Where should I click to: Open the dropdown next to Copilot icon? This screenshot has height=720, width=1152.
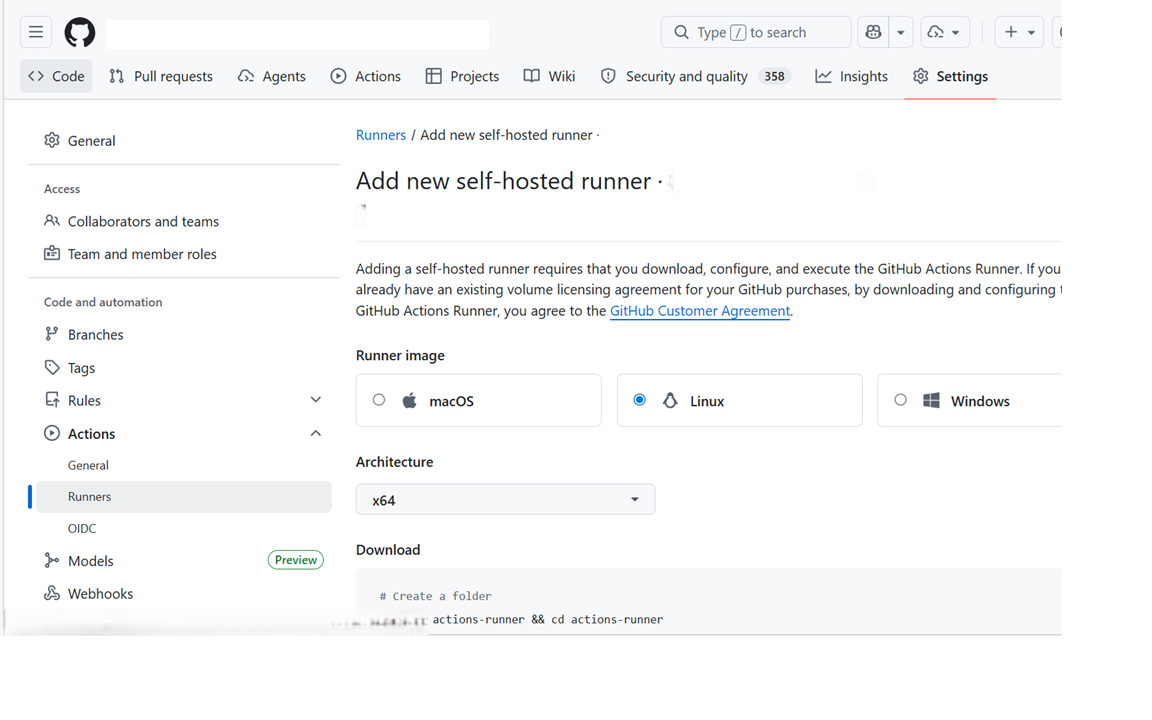tap(901, 32)
